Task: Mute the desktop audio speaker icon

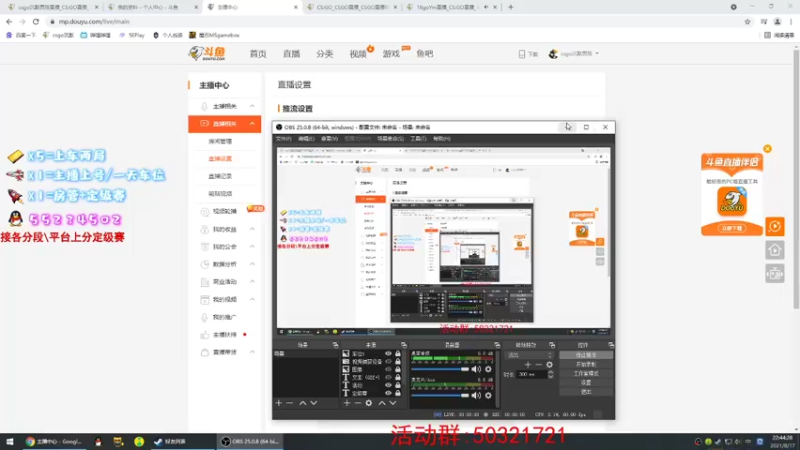Action: [476, 369]
